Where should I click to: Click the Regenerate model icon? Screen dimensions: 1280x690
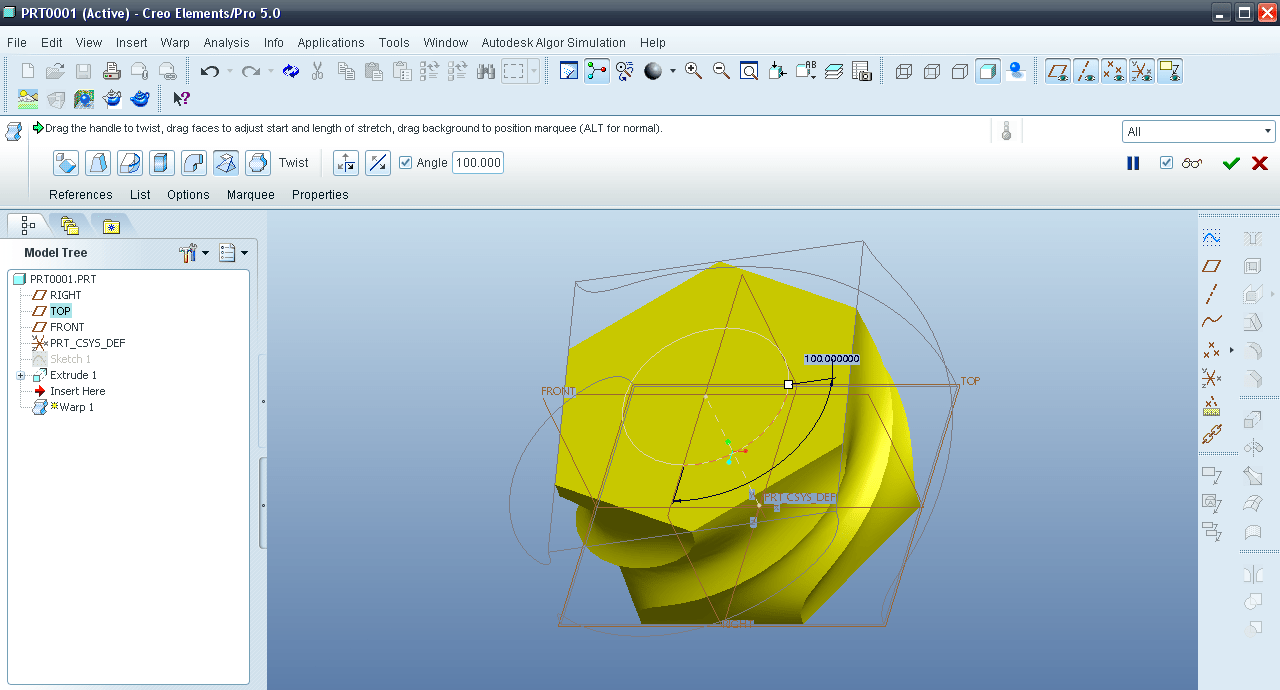click(x=291, y=71)
